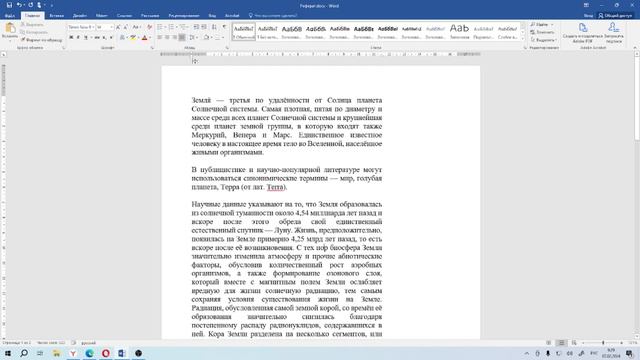Open the File (Файл) tab

click(10, 16)
